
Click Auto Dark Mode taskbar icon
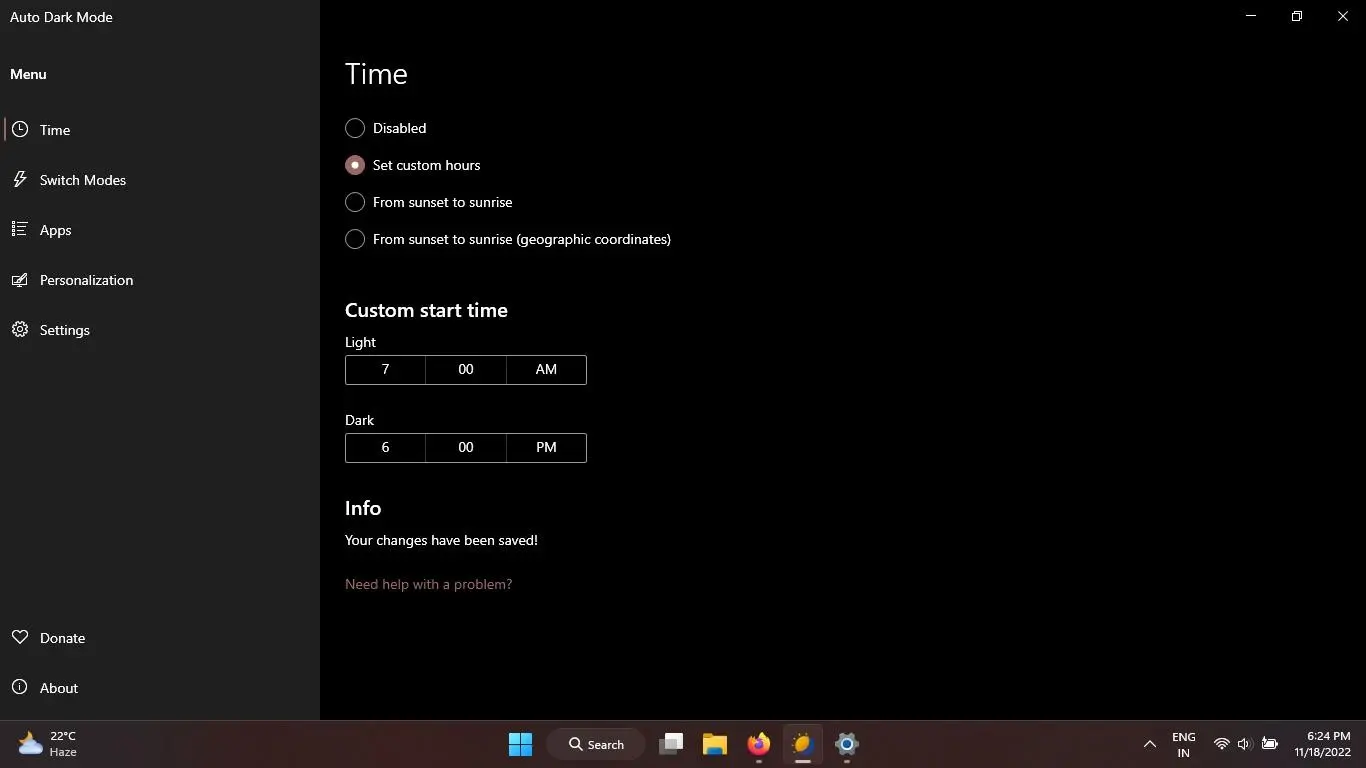click(803, 744)
